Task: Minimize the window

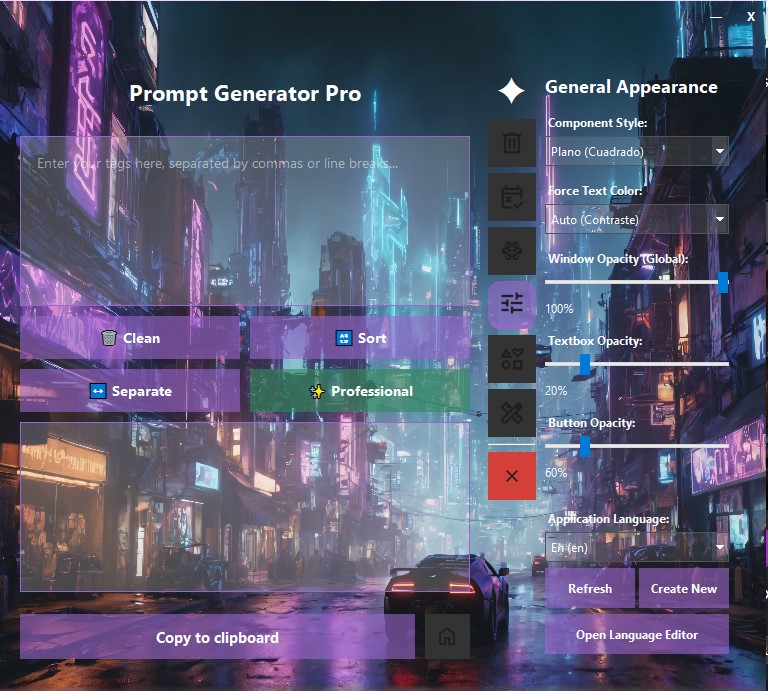Action: click(x=716, y=17)
